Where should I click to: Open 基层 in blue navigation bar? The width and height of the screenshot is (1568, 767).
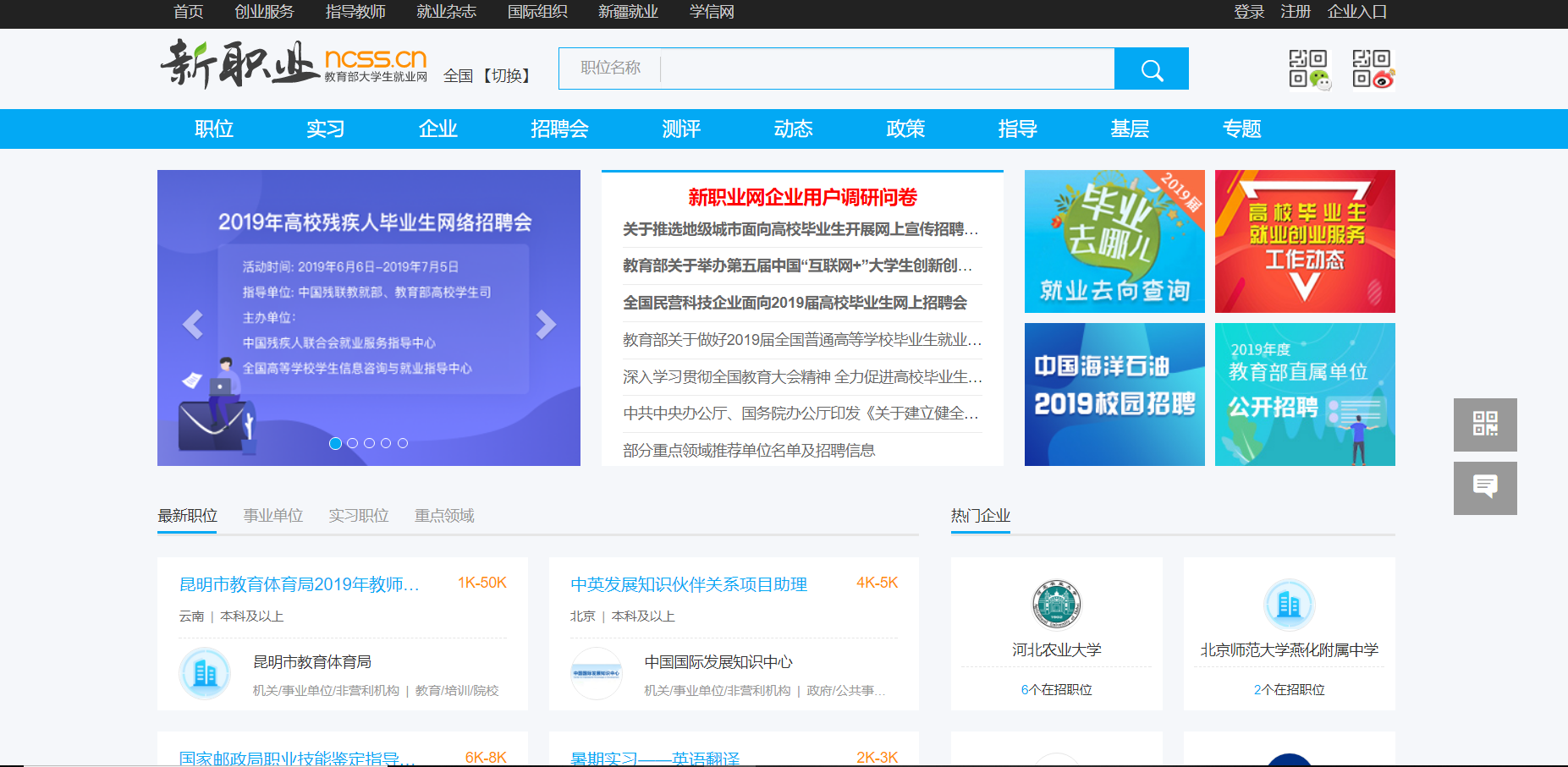pyautogui.click(x=1130, y=129)
